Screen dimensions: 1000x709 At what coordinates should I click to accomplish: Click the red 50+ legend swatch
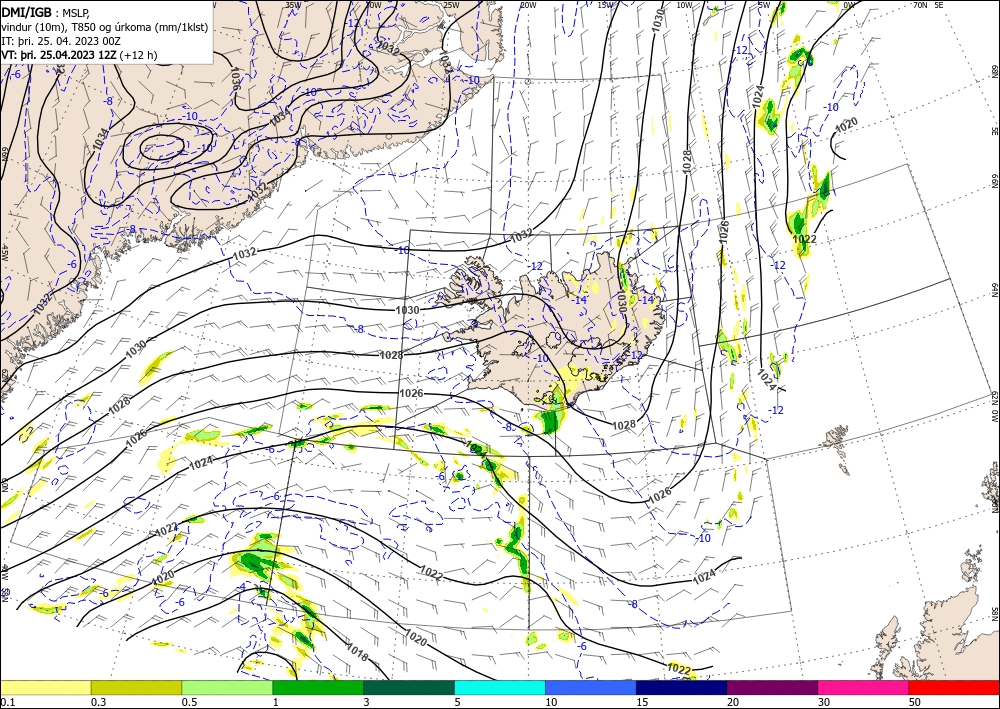[x=954, y=687]
